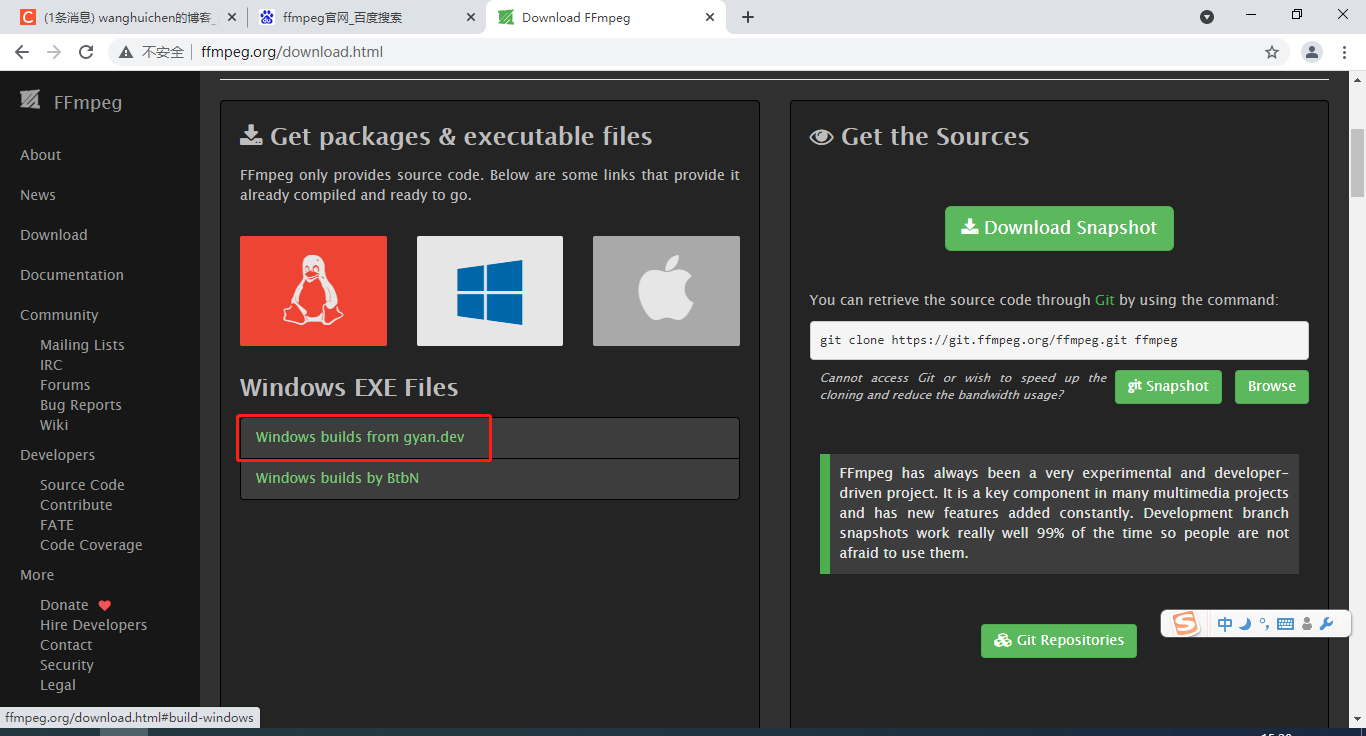Open the Contact sidebar link
Viewport: 1366px width, 736px height.
[66, 645]
